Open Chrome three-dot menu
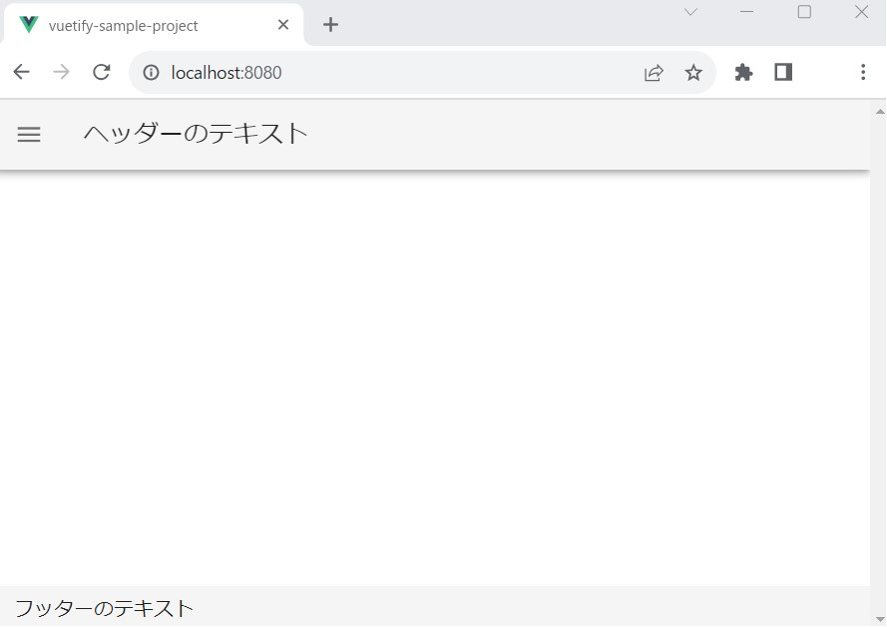 (863, 72)
